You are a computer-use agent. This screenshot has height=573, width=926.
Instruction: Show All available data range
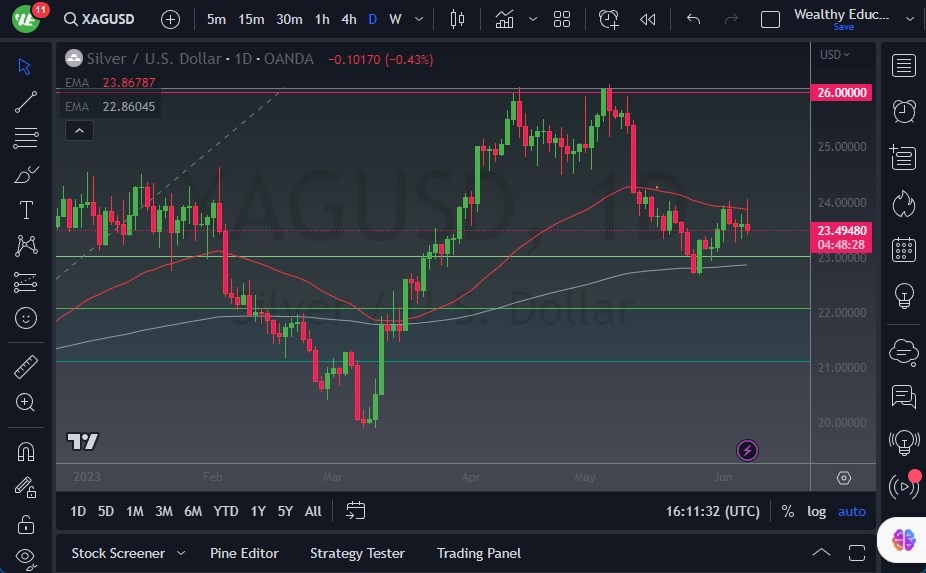coord(313,511)
